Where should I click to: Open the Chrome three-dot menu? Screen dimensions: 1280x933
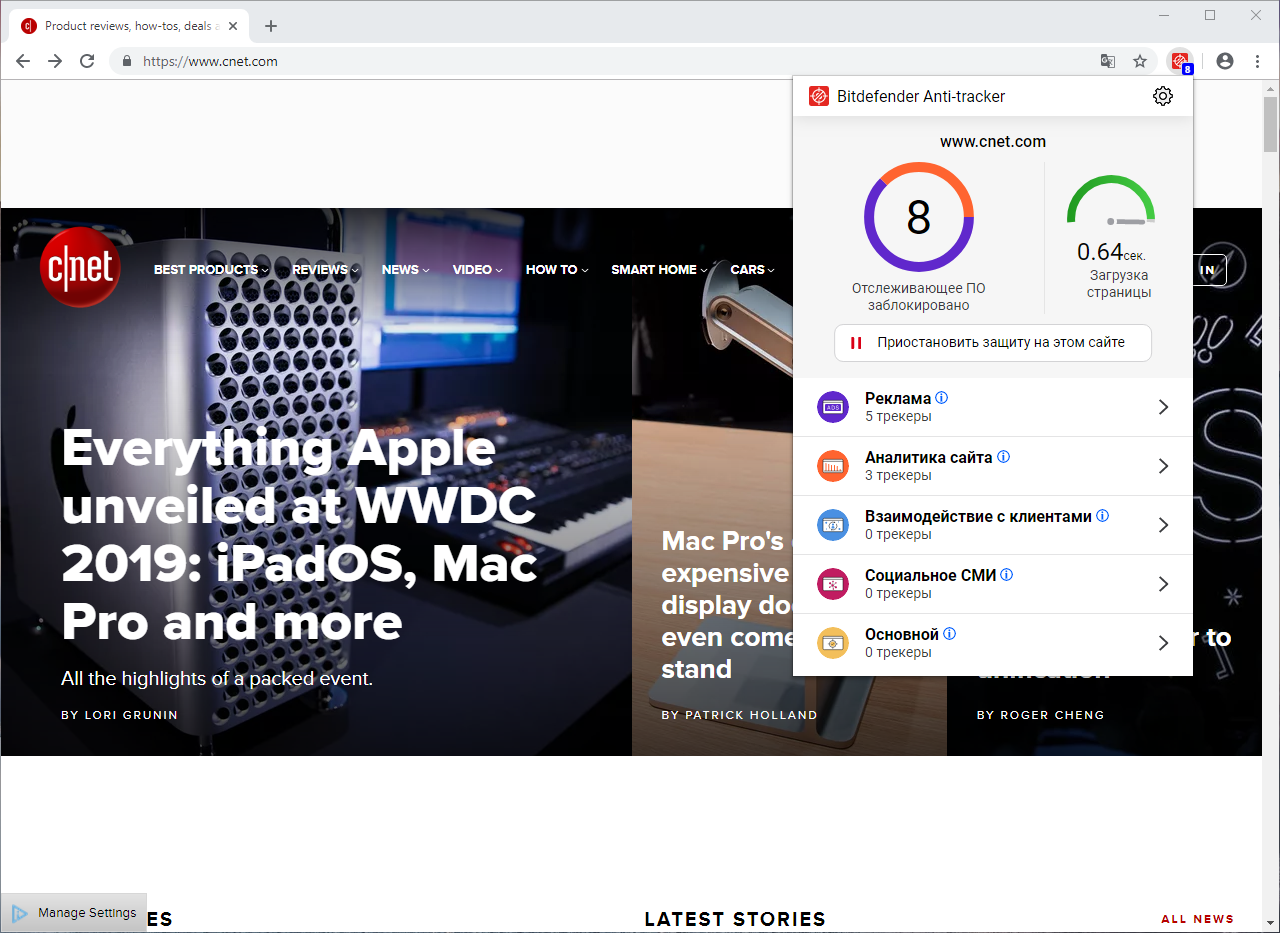pos(1257,61)
